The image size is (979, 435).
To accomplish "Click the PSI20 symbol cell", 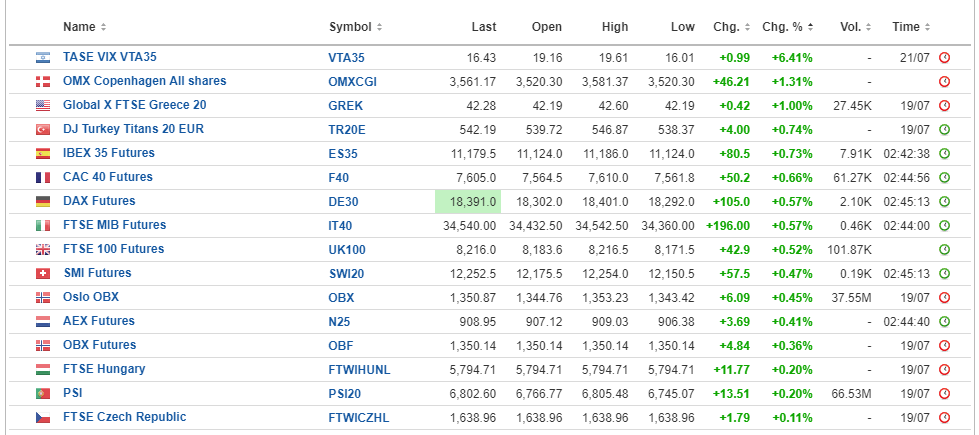I will pyautogui.click(x=345, y=394).
